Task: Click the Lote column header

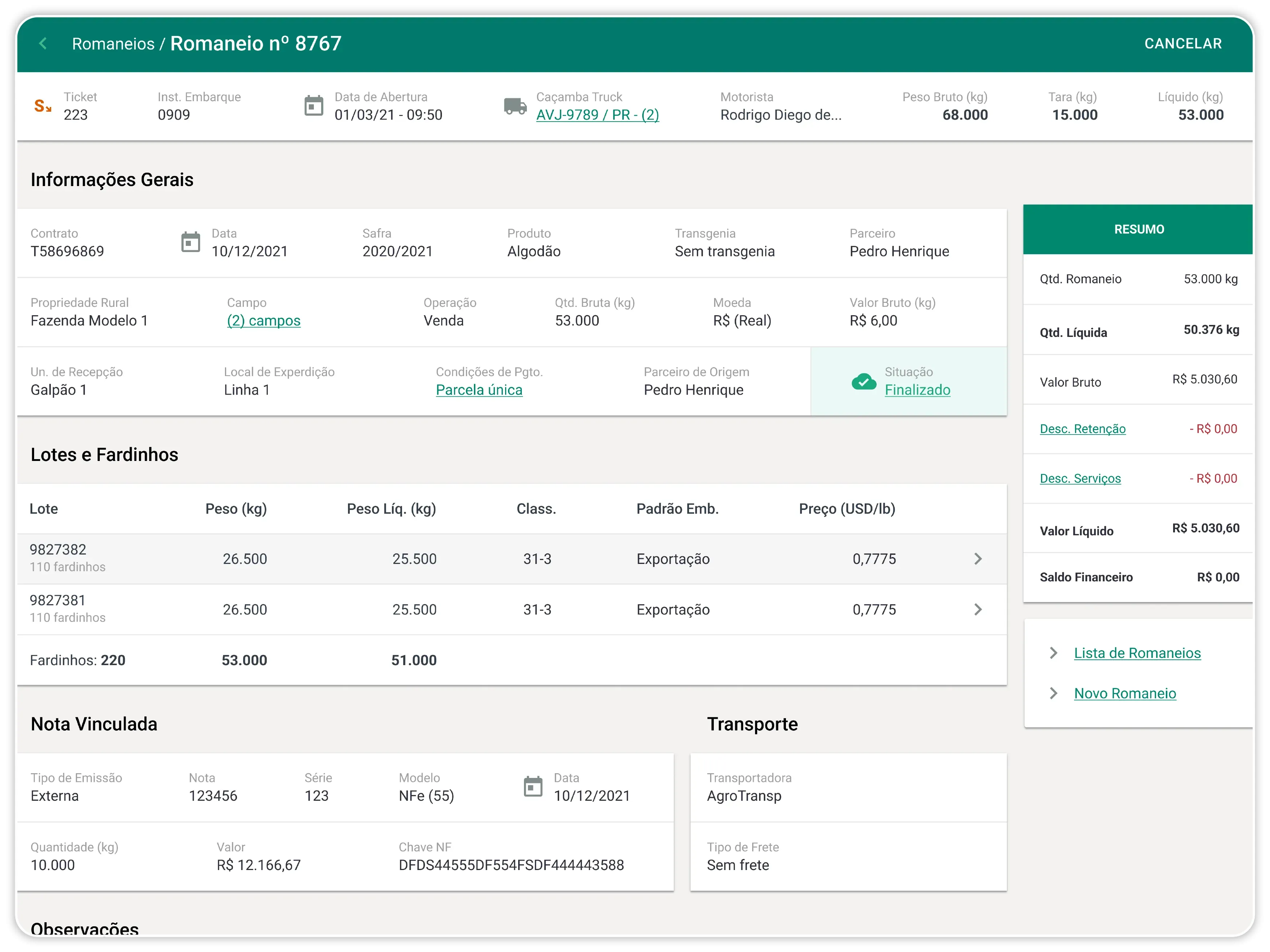Action: click(44, 509)
